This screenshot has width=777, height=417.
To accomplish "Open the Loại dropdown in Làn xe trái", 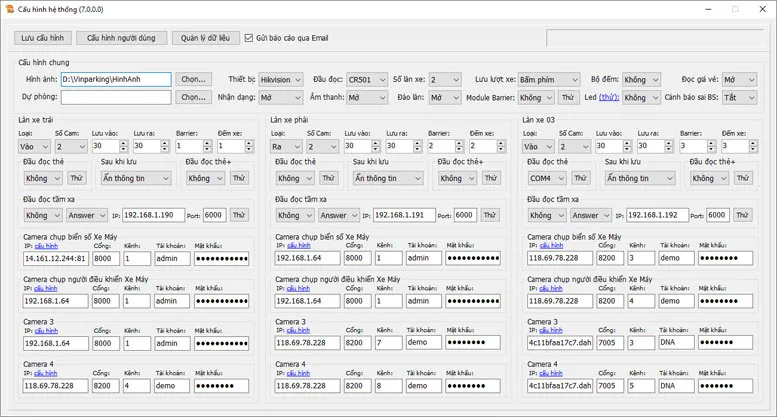I will [35, 145].
